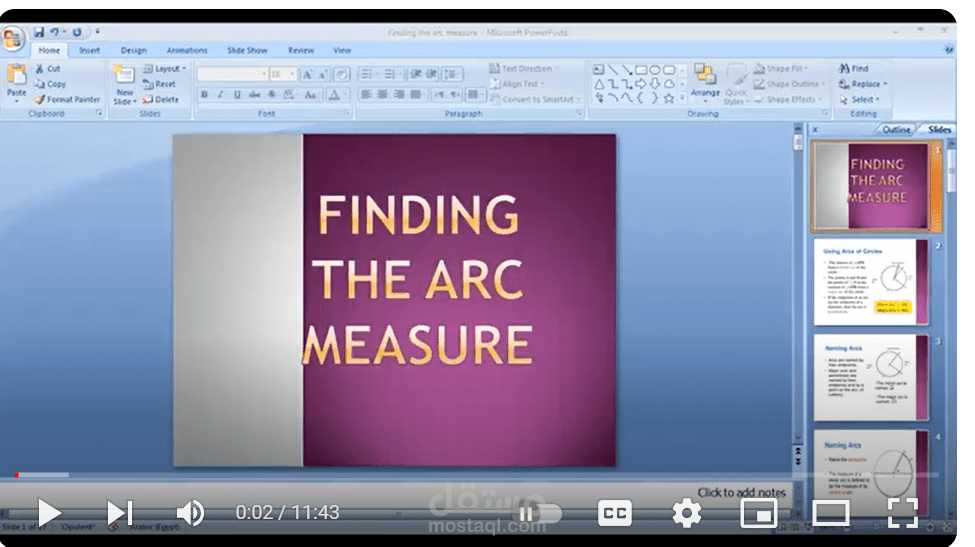The image size is (975, 547).
Task: Enter fullscreen mode
Action: pos(902,513)
